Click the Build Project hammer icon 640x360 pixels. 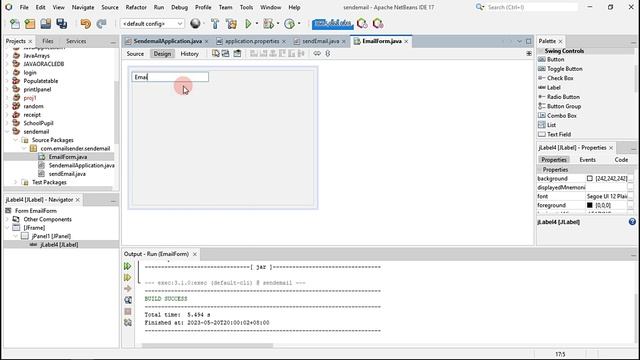click(x=215, y=24)
